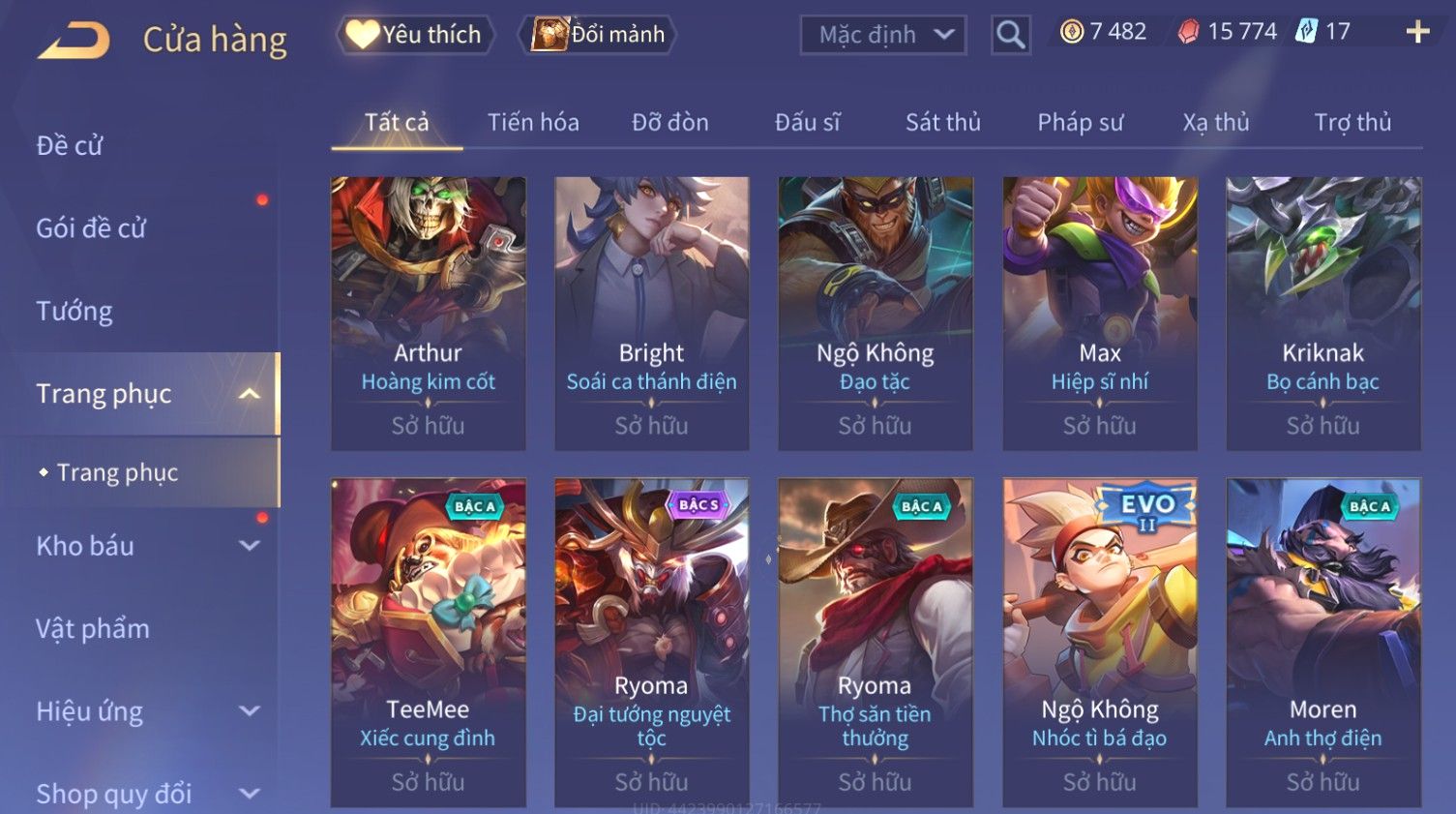Open Đổi mảnh shard exchange
Screen dimensions: 1456x814
pos(598,35)
